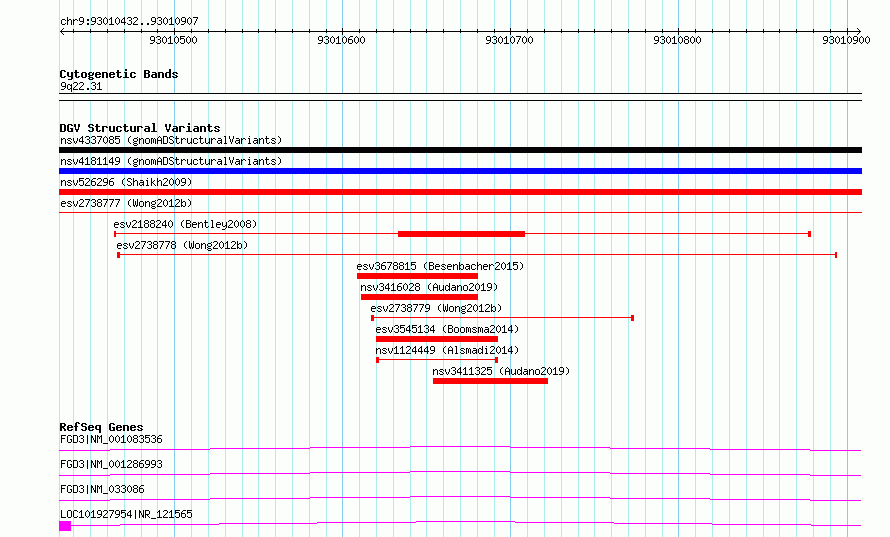Click the red bar under esv3678815
Viewport: 890px width, 537px height.
click(x=417, y=276)
